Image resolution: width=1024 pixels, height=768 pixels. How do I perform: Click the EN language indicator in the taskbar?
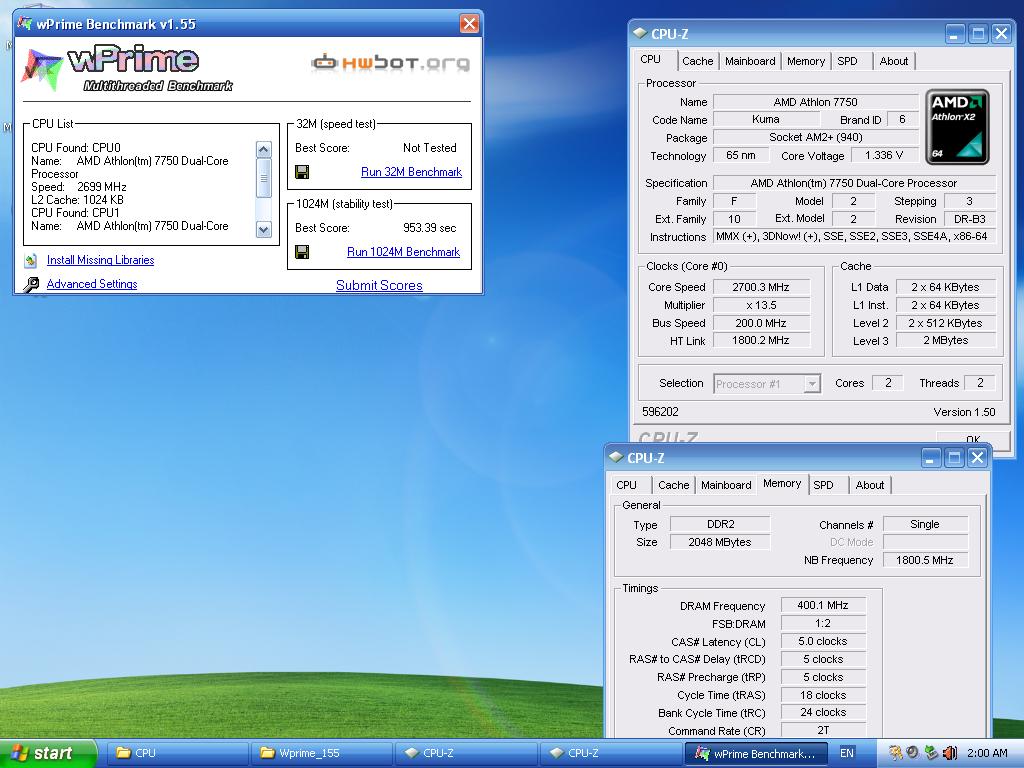[x=847, y=753]
